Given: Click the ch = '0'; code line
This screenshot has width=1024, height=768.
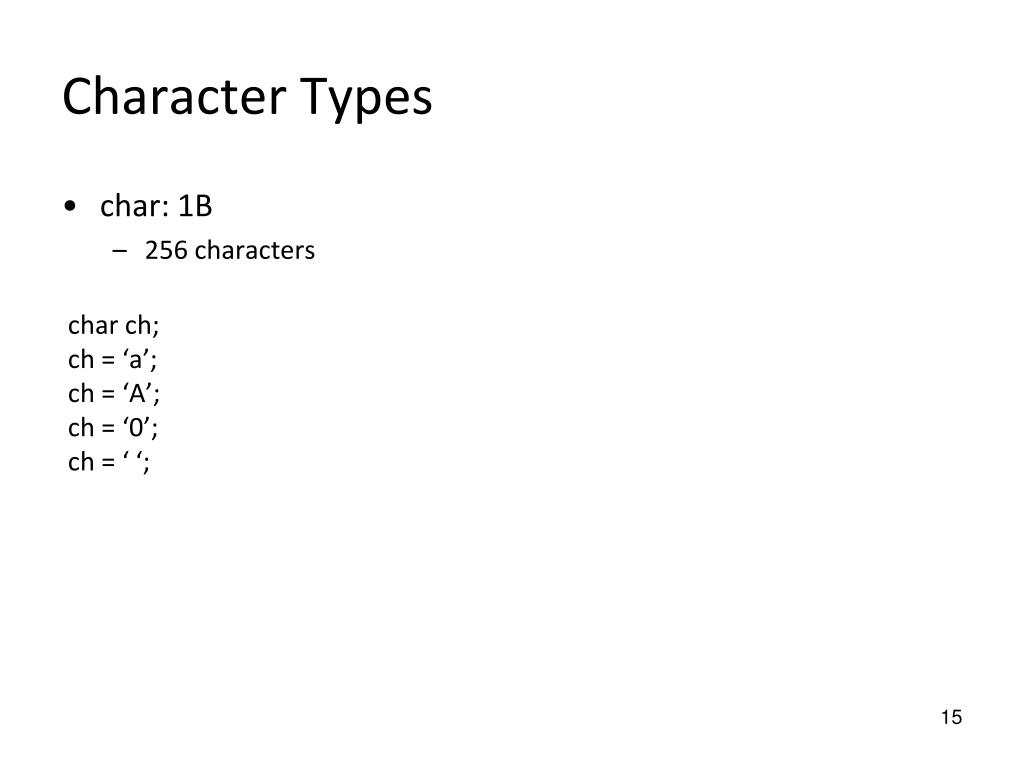Looking at the screenshot, I should click(113, 428).
